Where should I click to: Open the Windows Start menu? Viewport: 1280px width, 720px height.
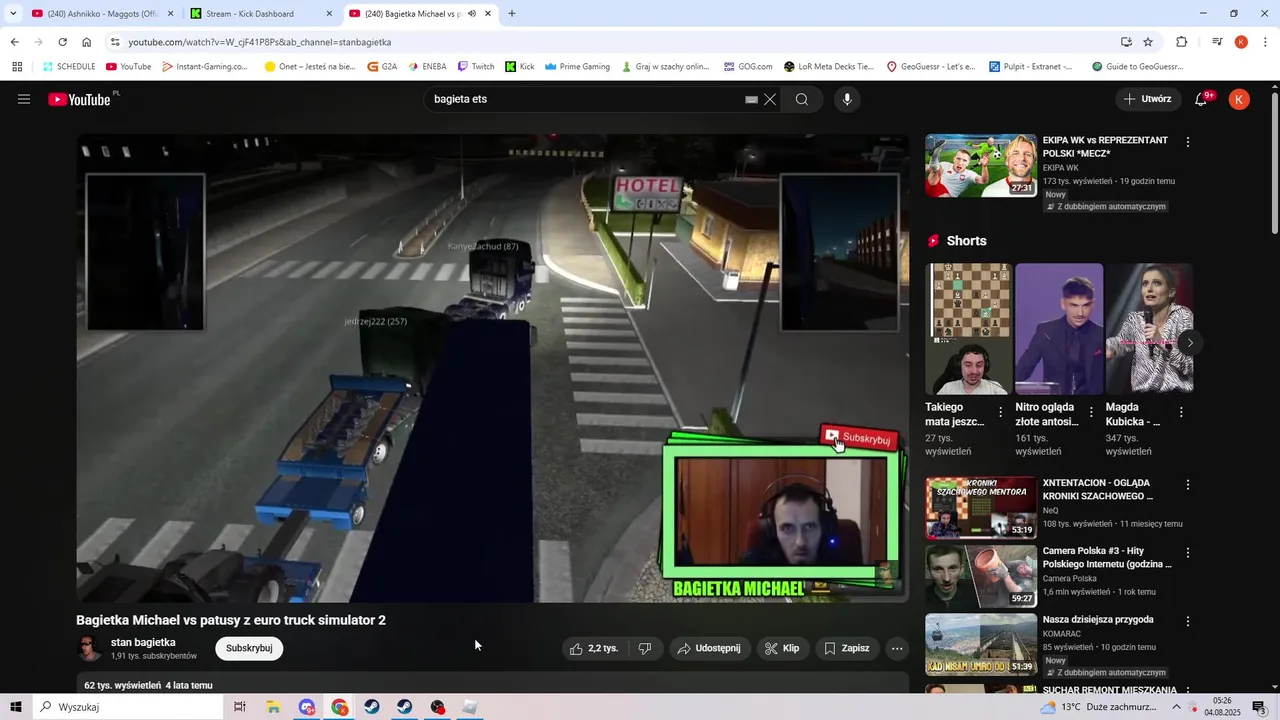coord(15,707)
